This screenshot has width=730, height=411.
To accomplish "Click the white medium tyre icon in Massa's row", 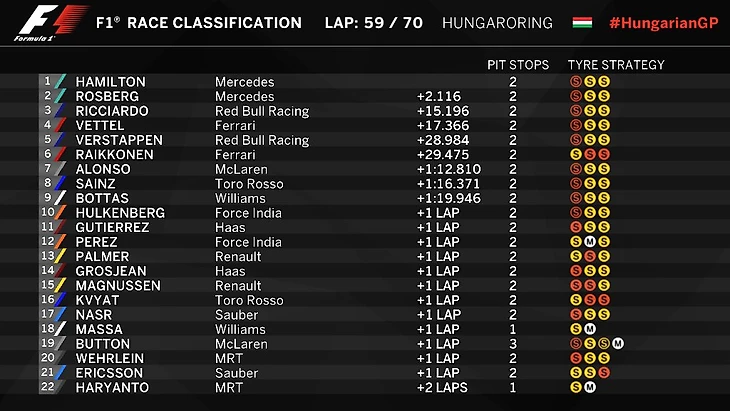I will 590,329.
